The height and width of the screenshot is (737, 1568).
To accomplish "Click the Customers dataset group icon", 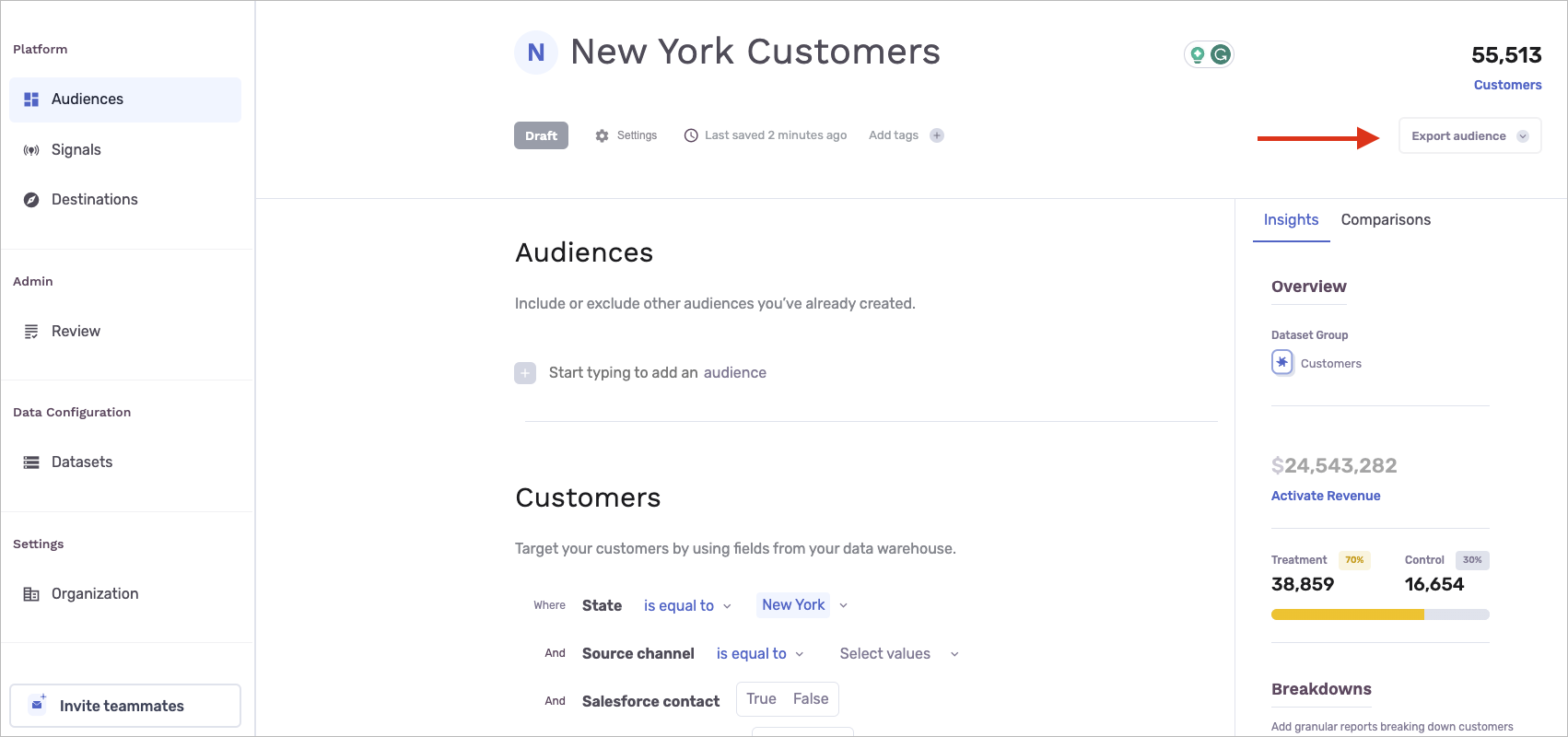I will [1282, 362].
